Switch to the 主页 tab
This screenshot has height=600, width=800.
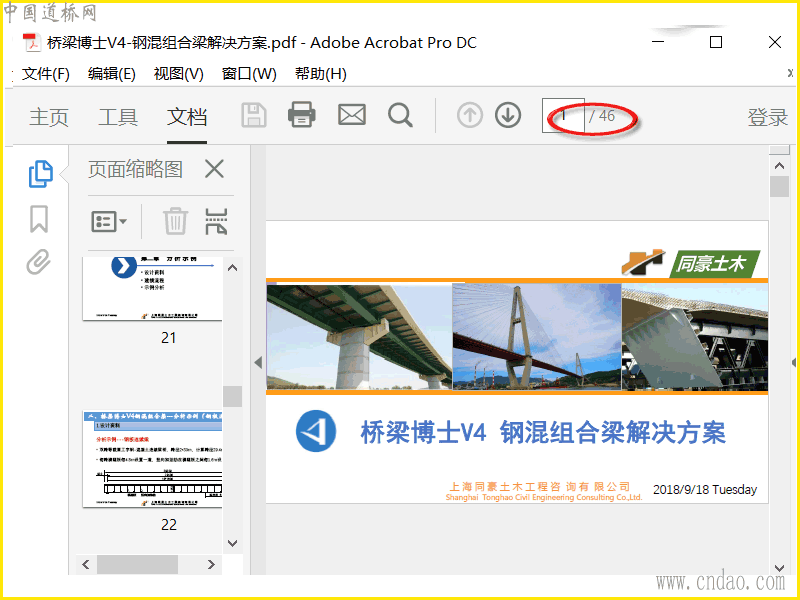tap(49, 117)
